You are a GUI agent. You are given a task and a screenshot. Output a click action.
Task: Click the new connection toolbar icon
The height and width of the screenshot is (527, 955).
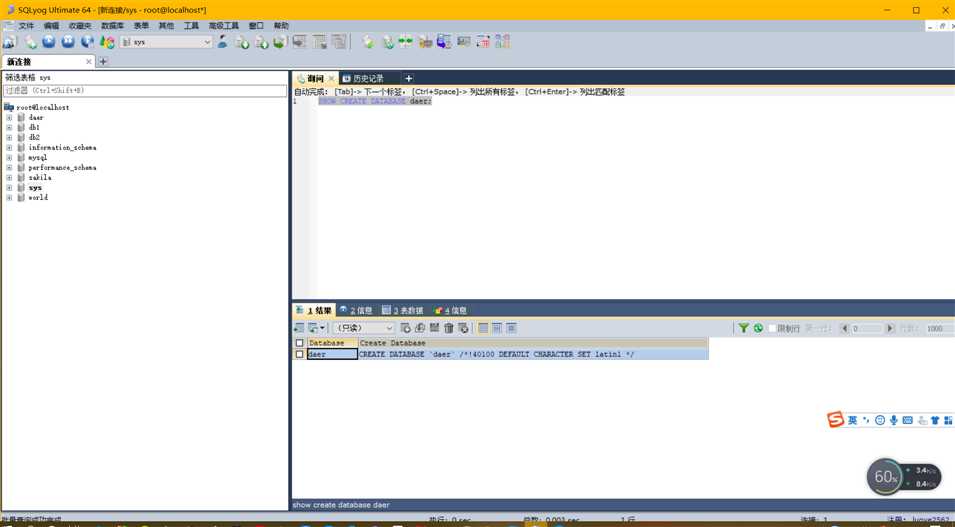pyautogui.click(x=10, y=41)
